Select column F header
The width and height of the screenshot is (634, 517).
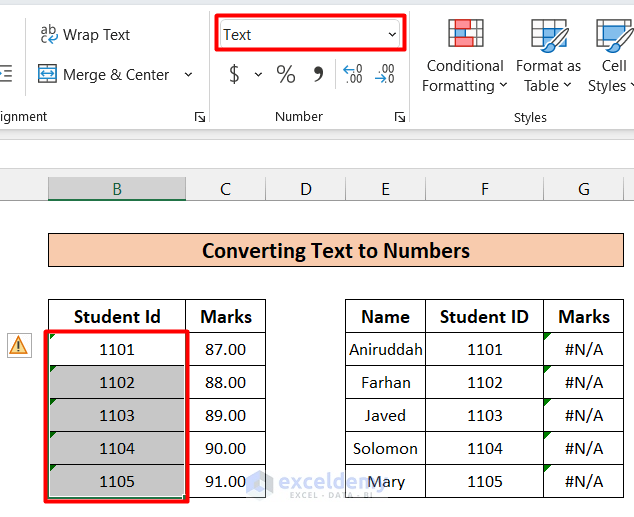(484, 189)
